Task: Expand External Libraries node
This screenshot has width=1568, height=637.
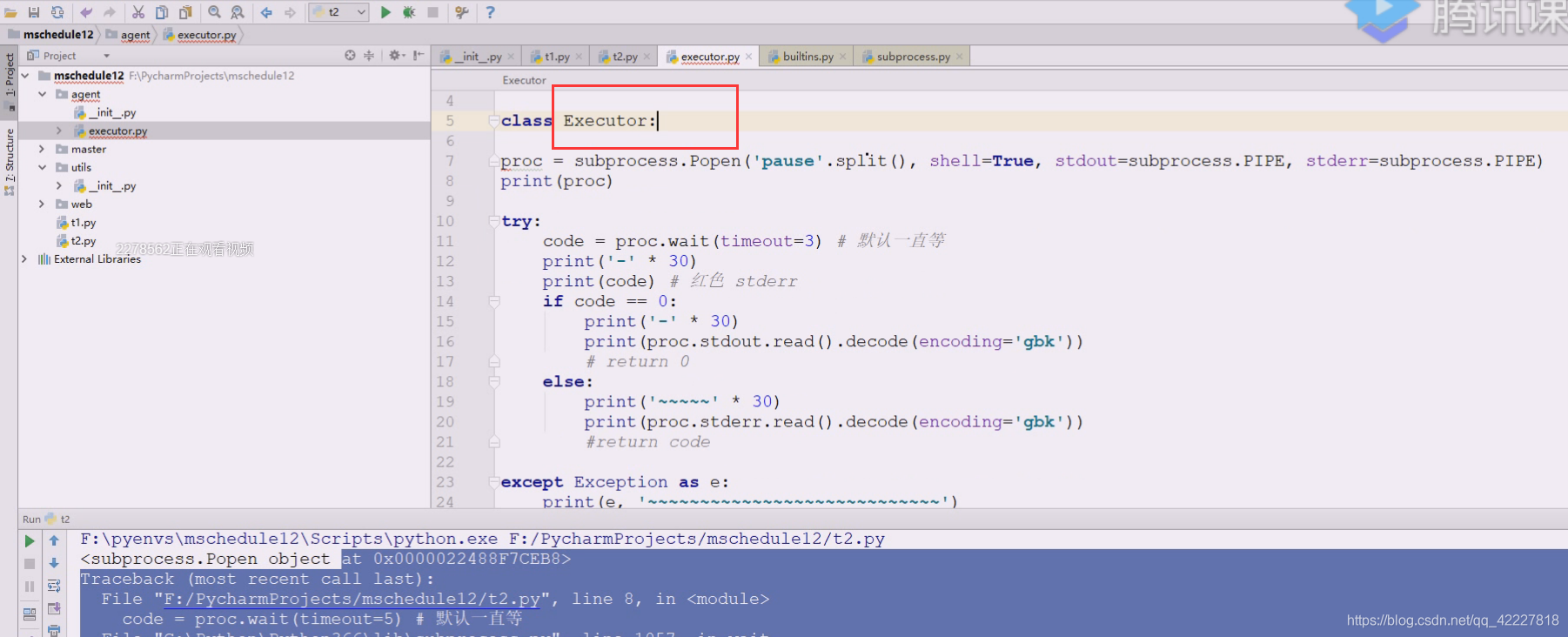Action: coord(25,258)
